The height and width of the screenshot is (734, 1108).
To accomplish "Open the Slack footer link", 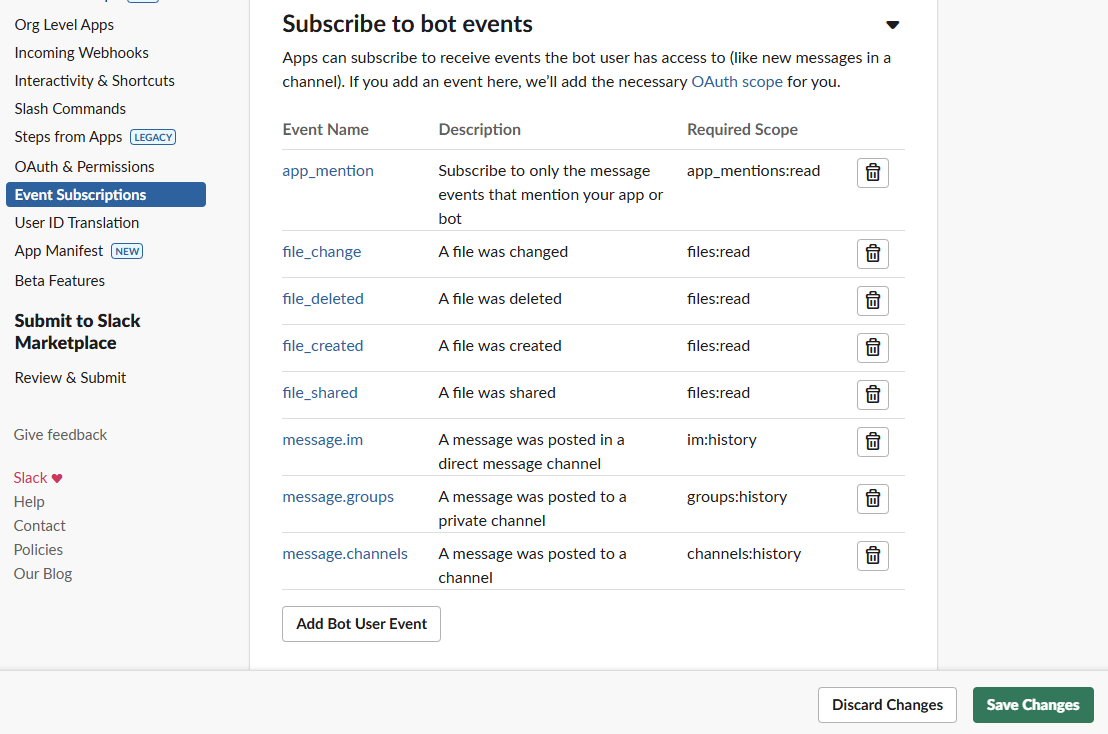I will point(30,478).
